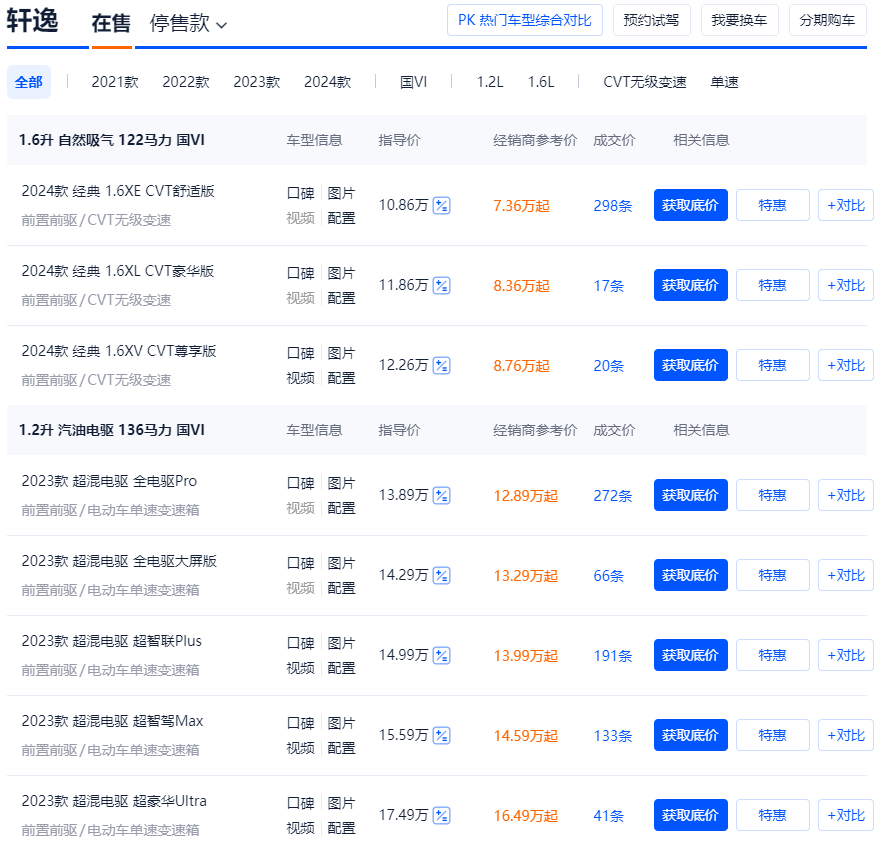The height and width of the screenshot is (845, 884).
Task: View 图片 for 超豪华Ultra
Action: click(341, 803)
